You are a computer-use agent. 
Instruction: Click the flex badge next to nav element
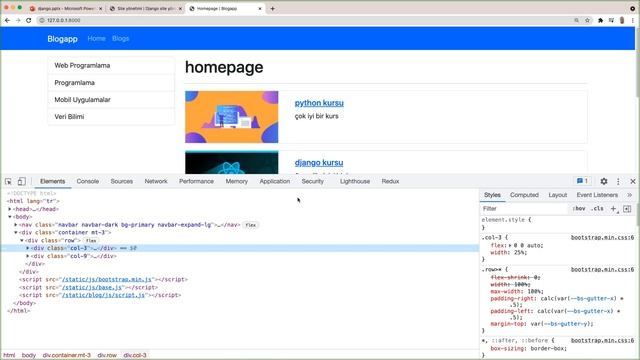pyautogui.click(x=251, y=225)
